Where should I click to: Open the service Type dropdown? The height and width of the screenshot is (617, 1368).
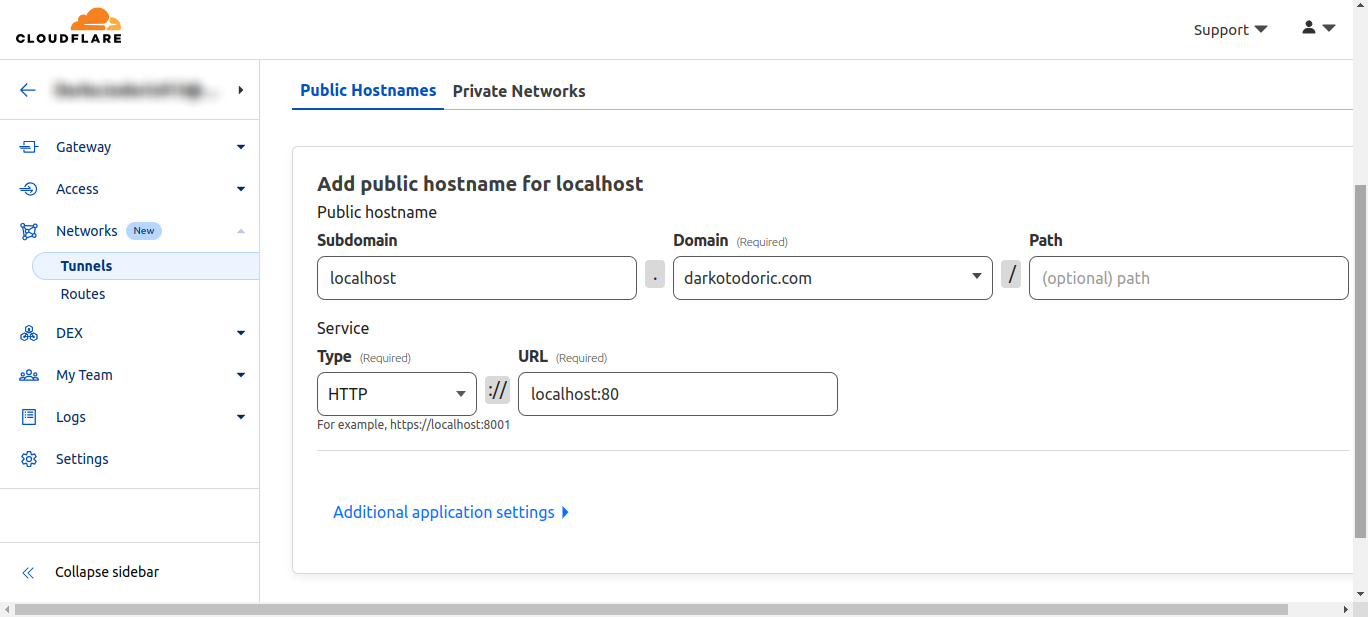(396, 394)
